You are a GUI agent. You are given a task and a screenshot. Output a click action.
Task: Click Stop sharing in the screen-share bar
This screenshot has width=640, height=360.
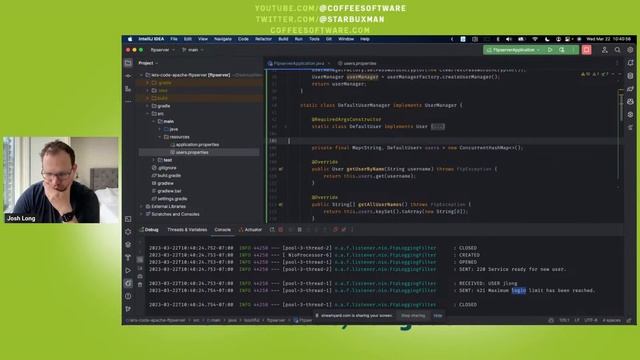pyautogui.click(x=413, y=316)
